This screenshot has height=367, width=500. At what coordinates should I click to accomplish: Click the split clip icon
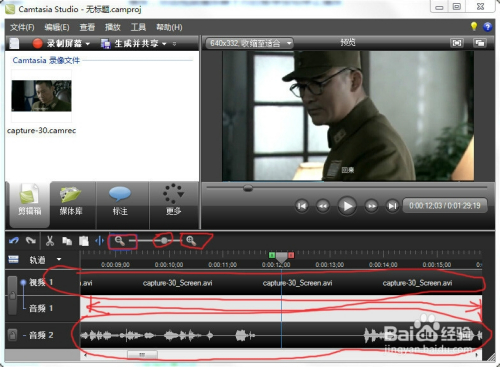pos(100,241)
